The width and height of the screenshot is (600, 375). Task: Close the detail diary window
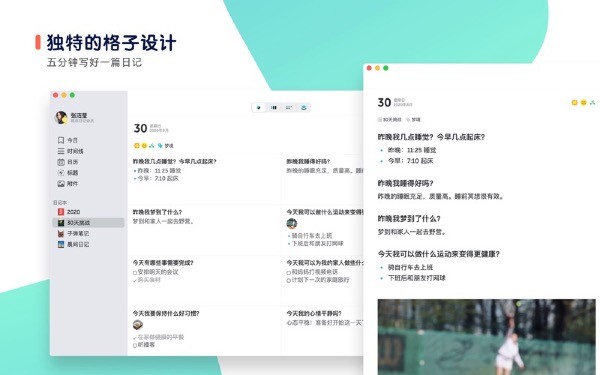369,68
